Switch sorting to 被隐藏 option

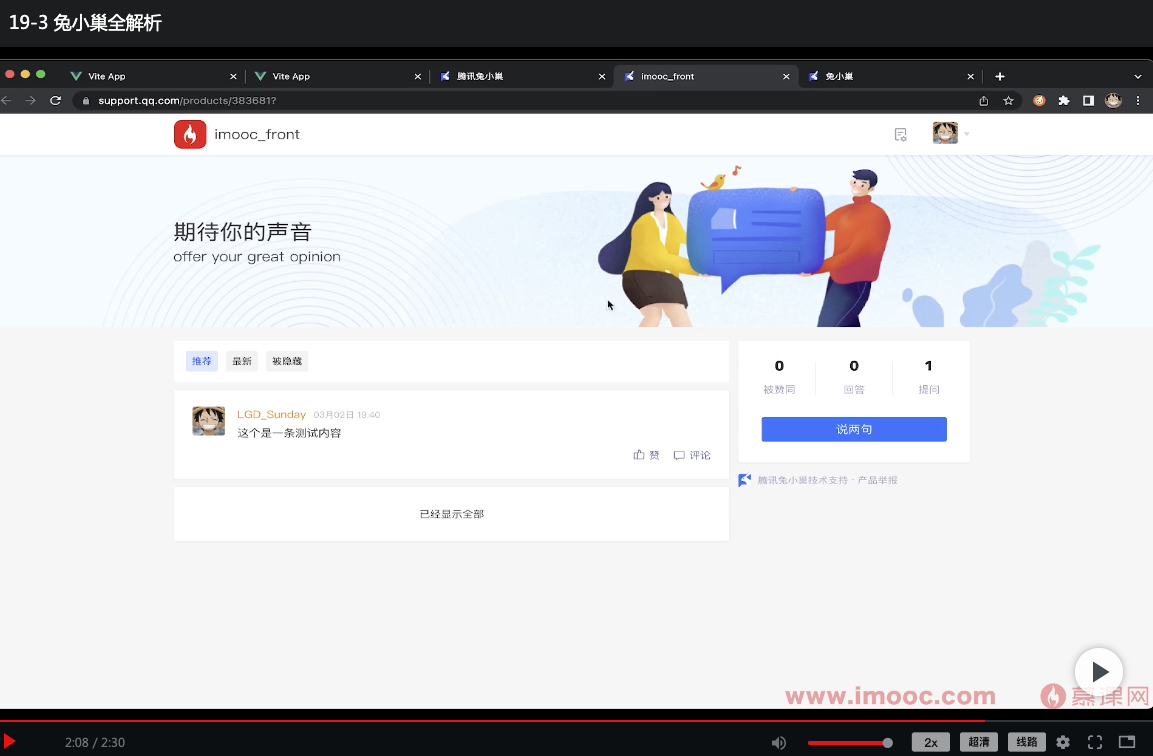coord(286,360)
